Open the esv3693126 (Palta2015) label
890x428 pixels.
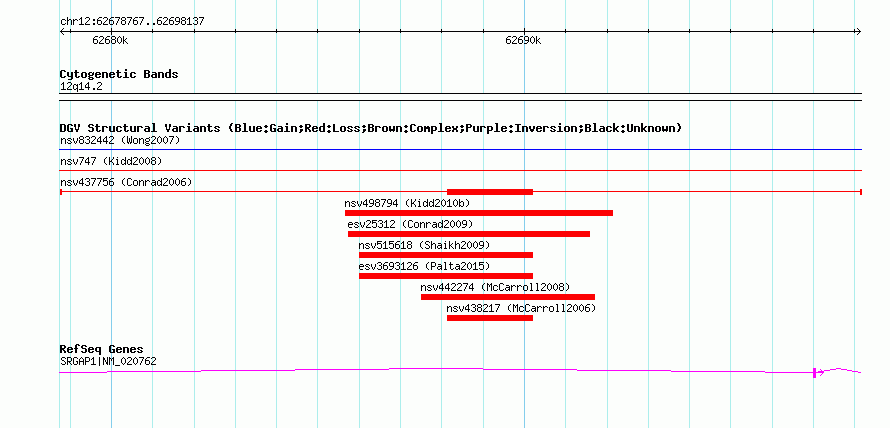coord(424,266)
